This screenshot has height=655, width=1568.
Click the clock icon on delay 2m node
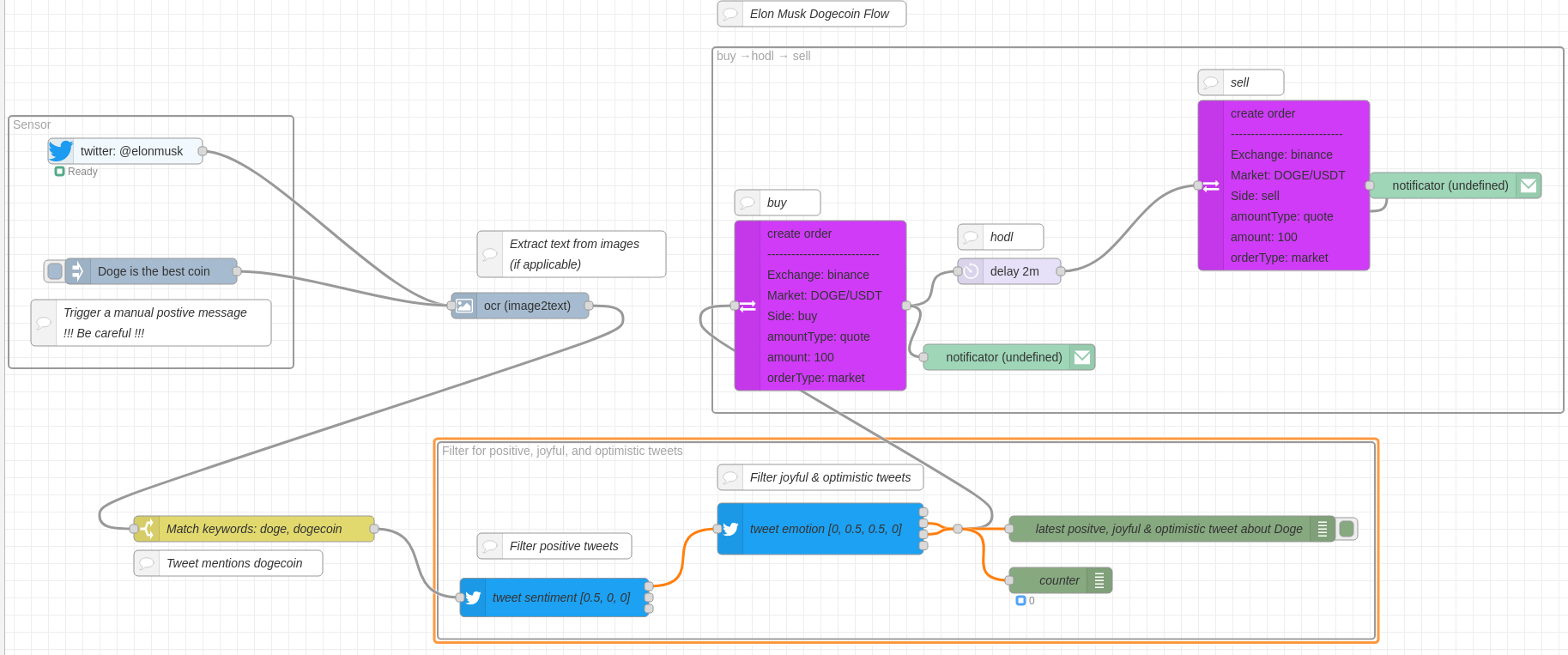coord(971,271)
